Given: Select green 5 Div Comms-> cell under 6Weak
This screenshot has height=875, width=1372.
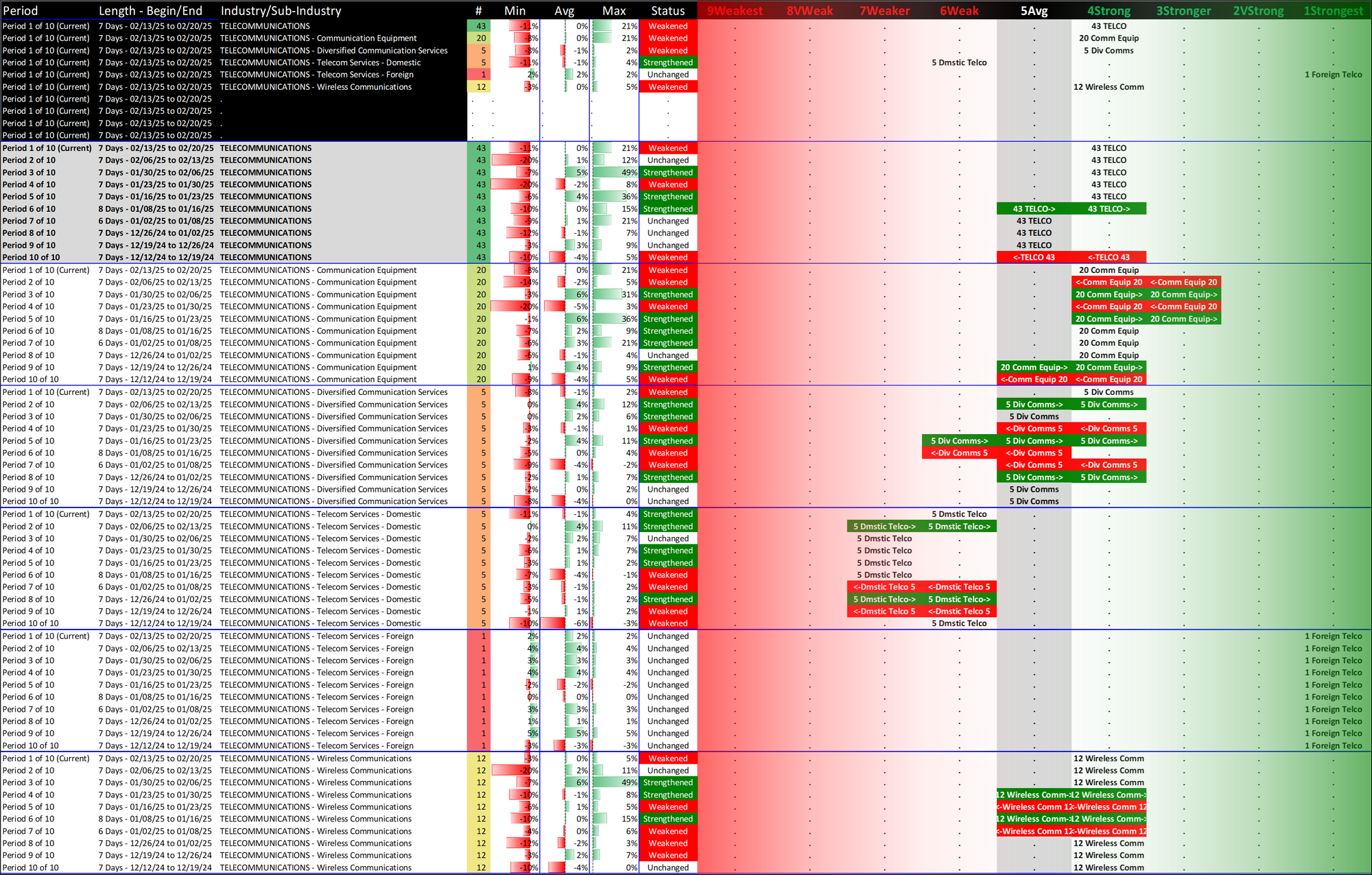Looking at the screenshot, I should coord(959,441).
